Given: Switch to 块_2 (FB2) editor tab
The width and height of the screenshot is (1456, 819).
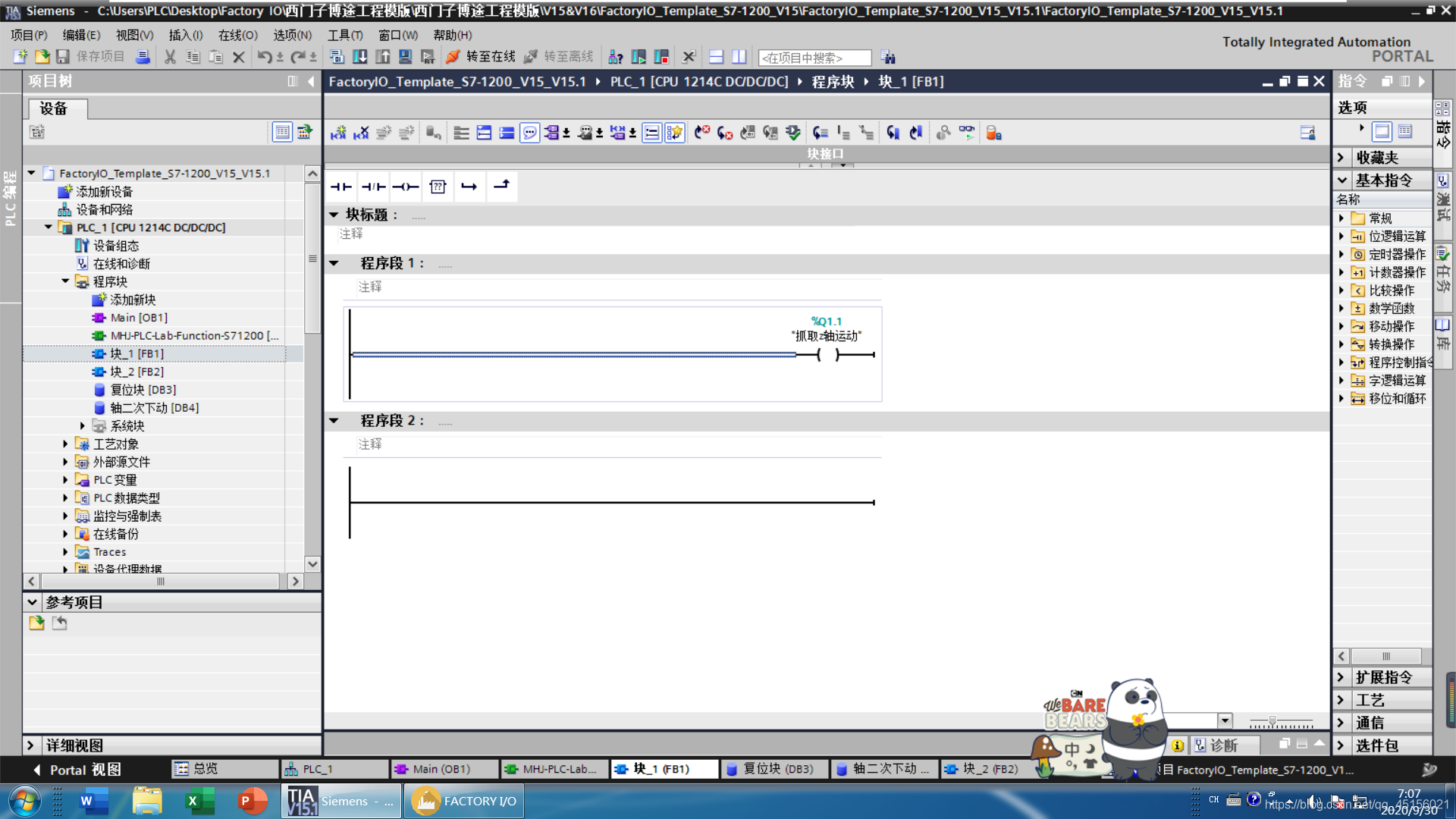Looking at the screenshot, I should tap(984, 769).
